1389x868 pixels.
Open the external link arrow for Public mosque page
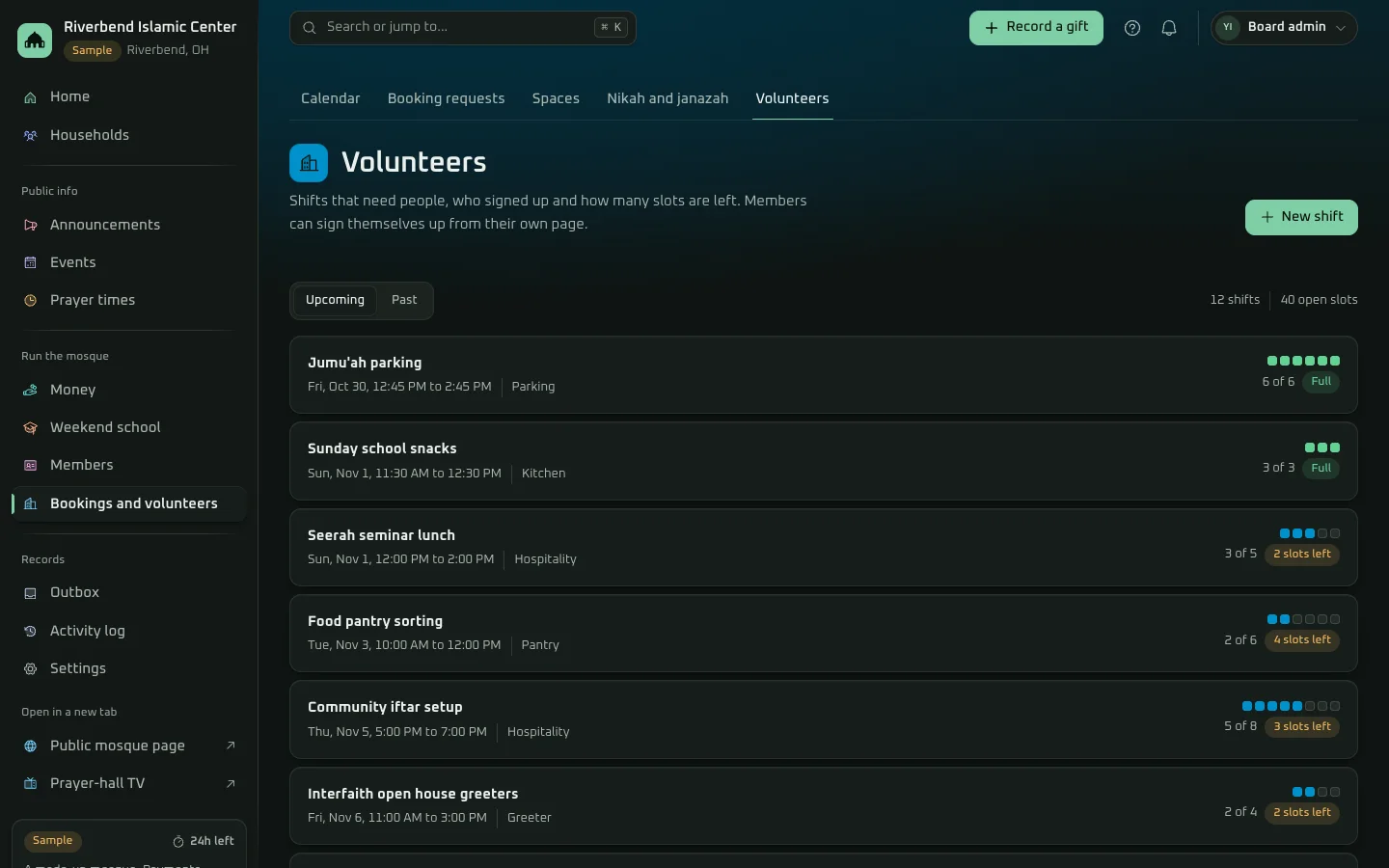[231, 746]
